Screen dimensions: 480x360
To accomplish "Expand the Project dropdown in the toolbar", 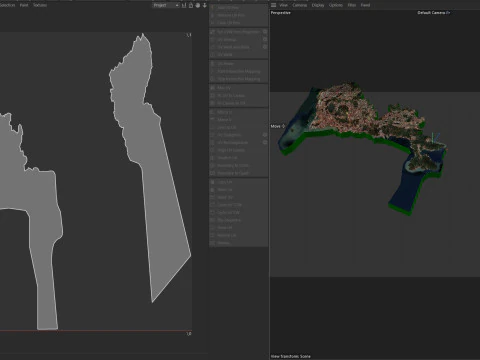I will pos(166,5).
